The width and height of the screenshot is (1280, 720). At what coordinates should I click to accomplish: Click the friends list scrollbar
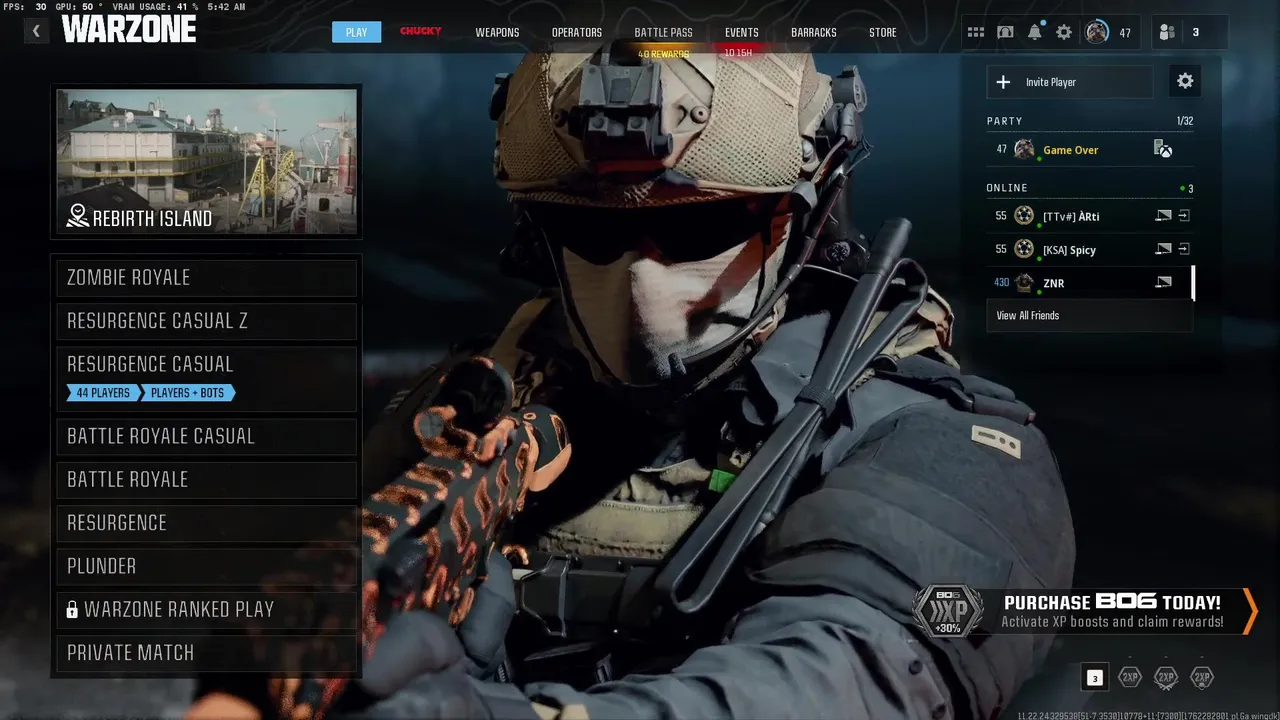(1194, 283)
